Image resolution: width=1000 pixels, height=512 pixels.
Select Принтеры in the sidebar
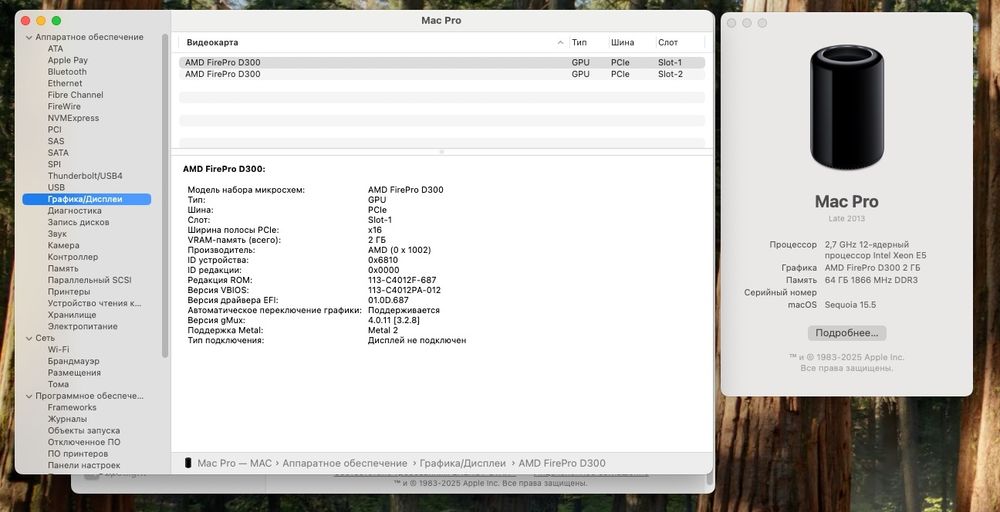coord(68,291)
